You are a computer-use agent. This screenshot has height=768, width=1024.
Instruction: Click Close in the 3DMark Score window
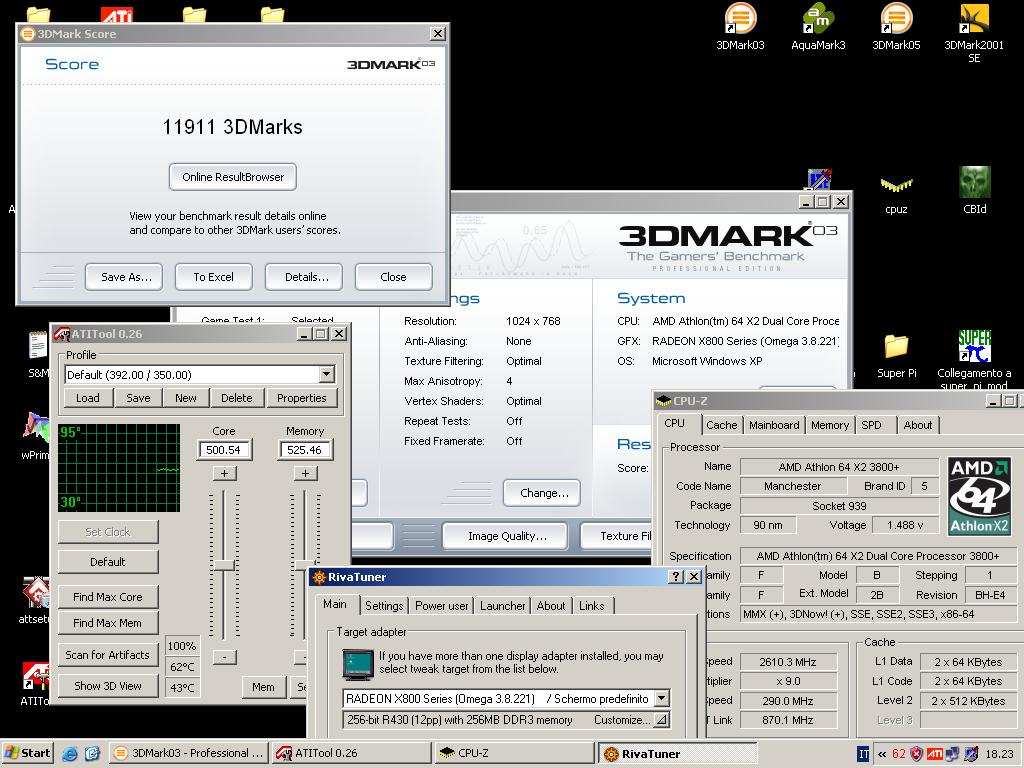[393, 277]
